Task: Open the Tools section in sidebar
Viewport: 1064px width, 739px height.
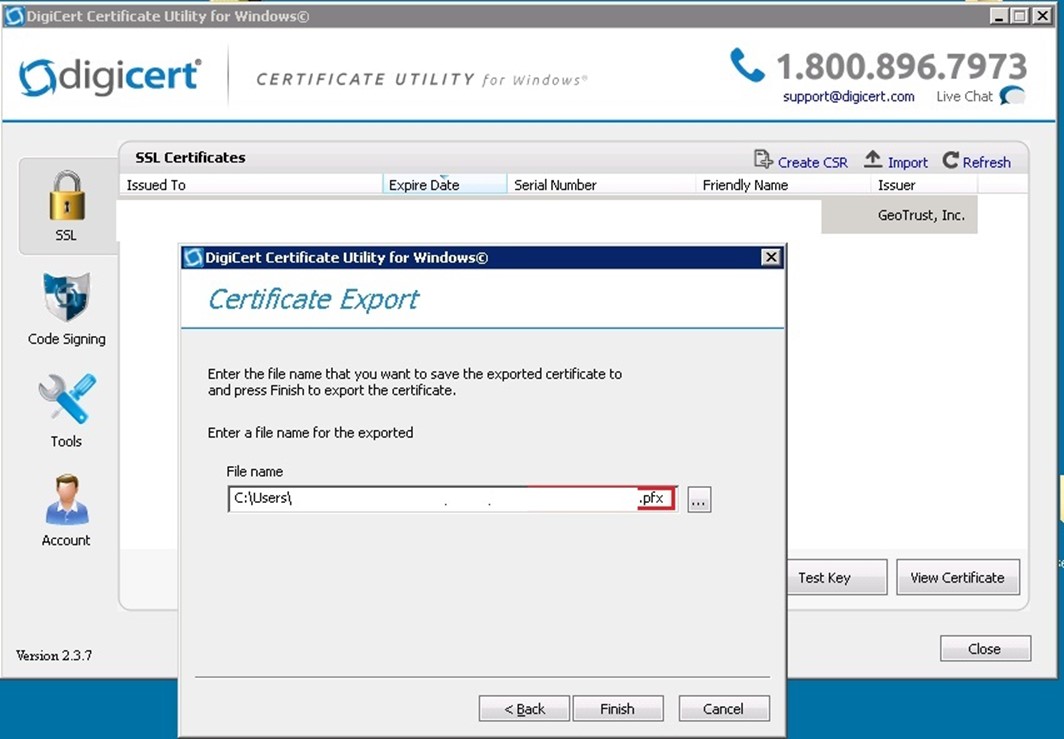Action: [x=66, y=411]
